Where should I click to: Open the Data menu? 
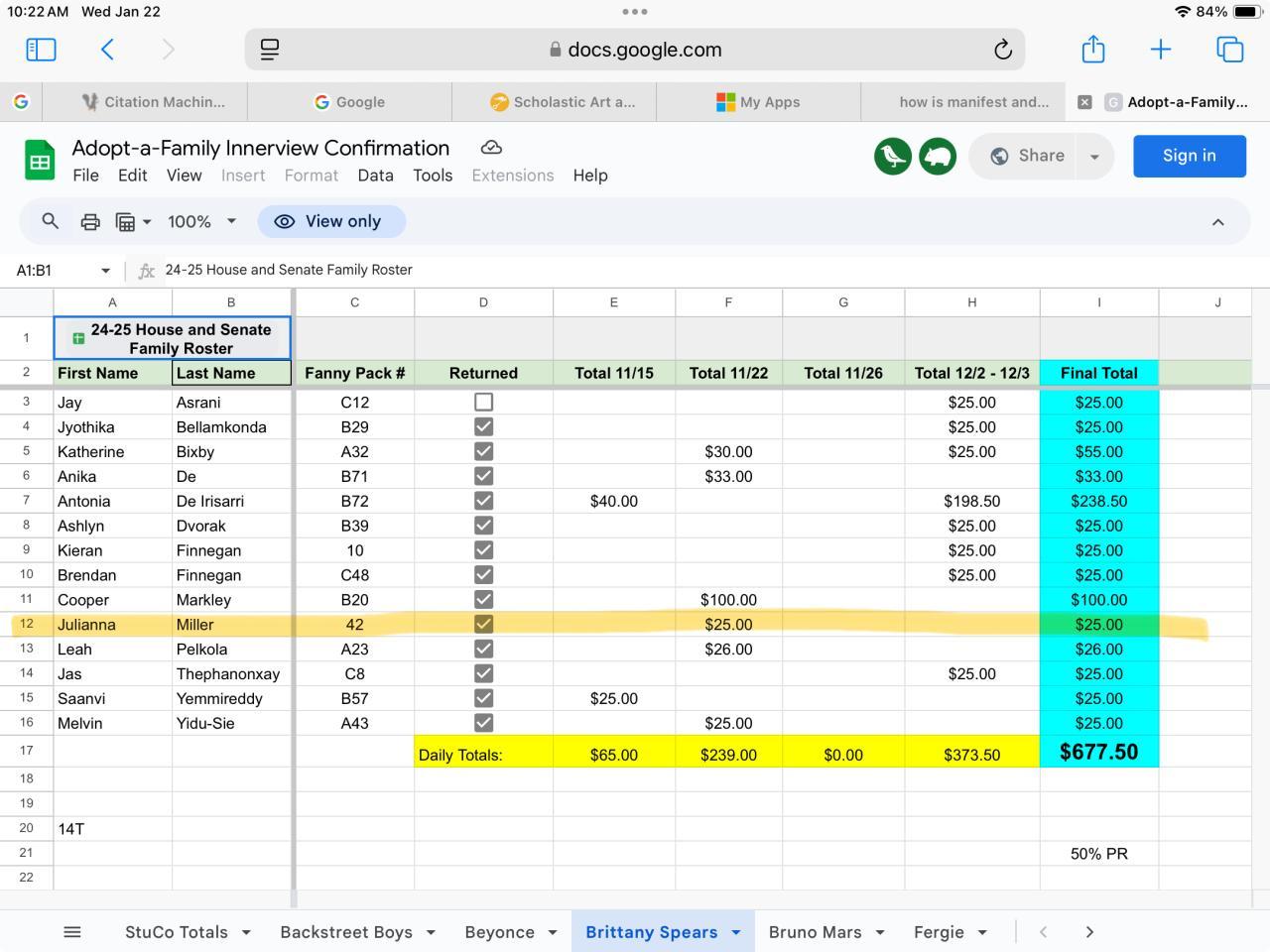(x=375, y=176)
